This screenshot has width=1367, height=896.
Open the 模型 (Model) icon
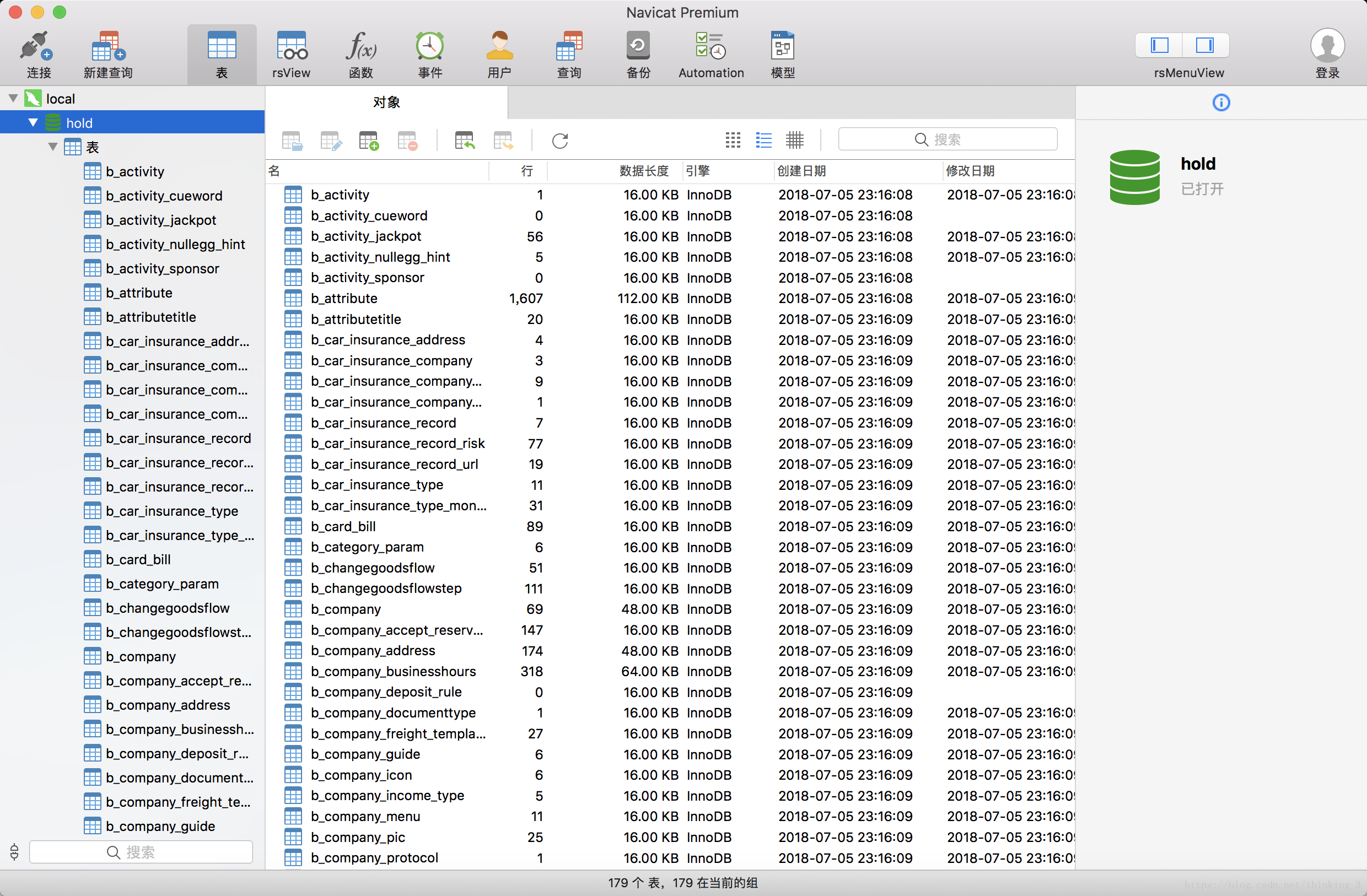point(782,47)
